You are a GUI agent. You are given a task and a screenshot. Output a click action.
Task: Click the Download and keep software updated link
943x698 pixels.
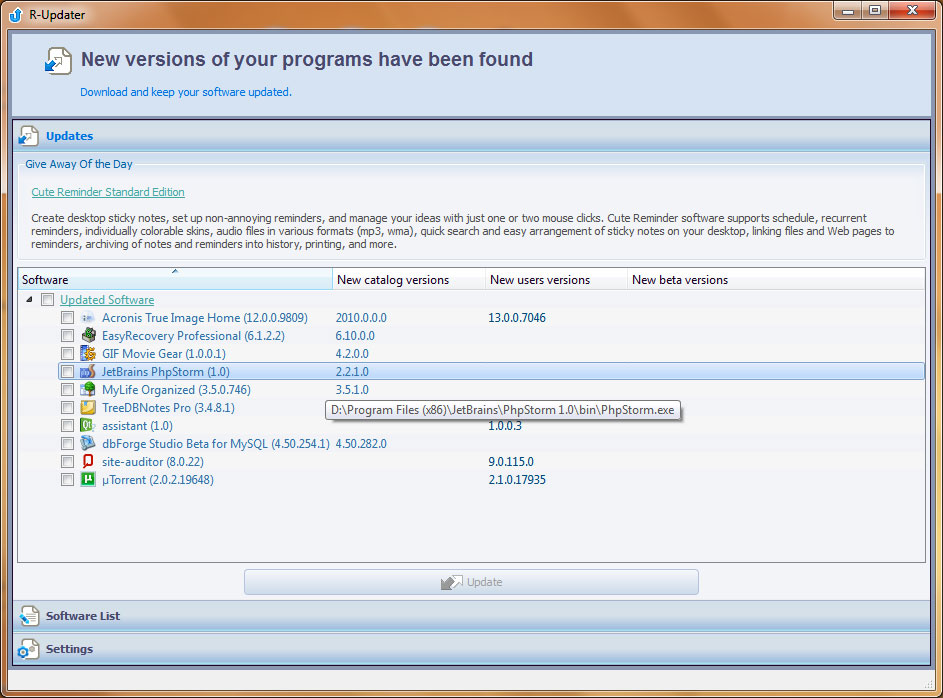[x=186, y=92]
